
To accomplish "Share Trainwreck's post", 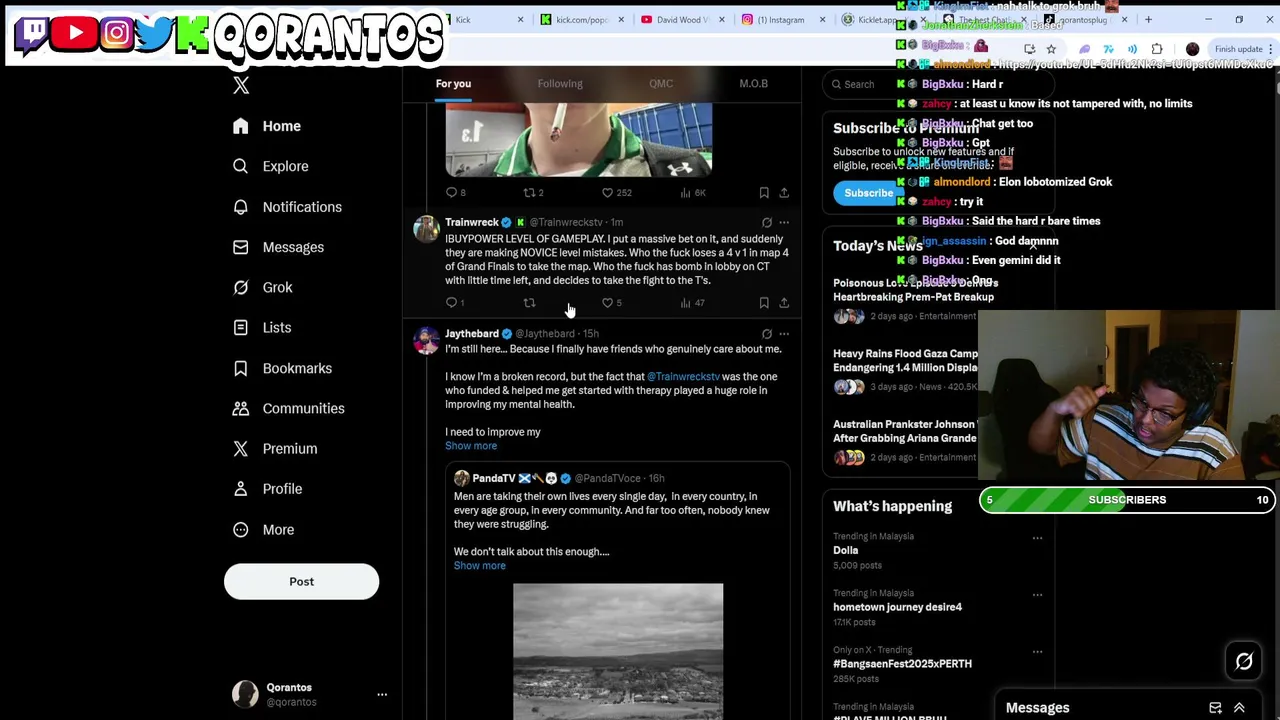I will [784, 303].
